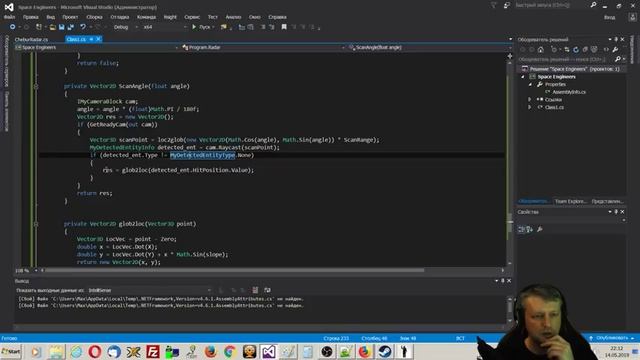Click the comment-out lines toolbar icon
Viewport: 640px width, 360px height.
point(263,27)
